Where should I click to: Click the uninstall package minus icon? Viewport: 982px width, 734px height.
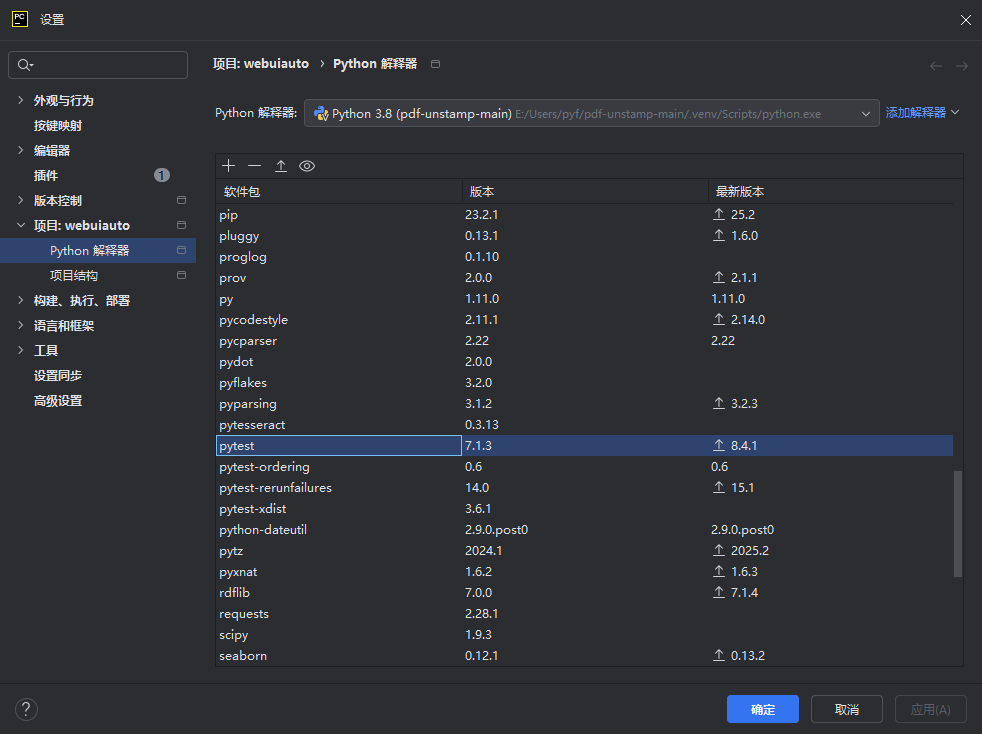tap(254, 166)
